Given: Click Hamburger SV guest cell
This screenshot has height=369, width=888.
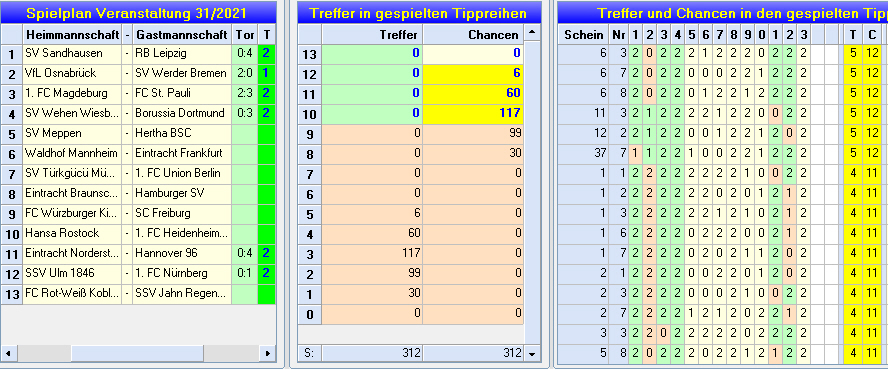Looking at the screenshot, I should (x=182, y=194).
